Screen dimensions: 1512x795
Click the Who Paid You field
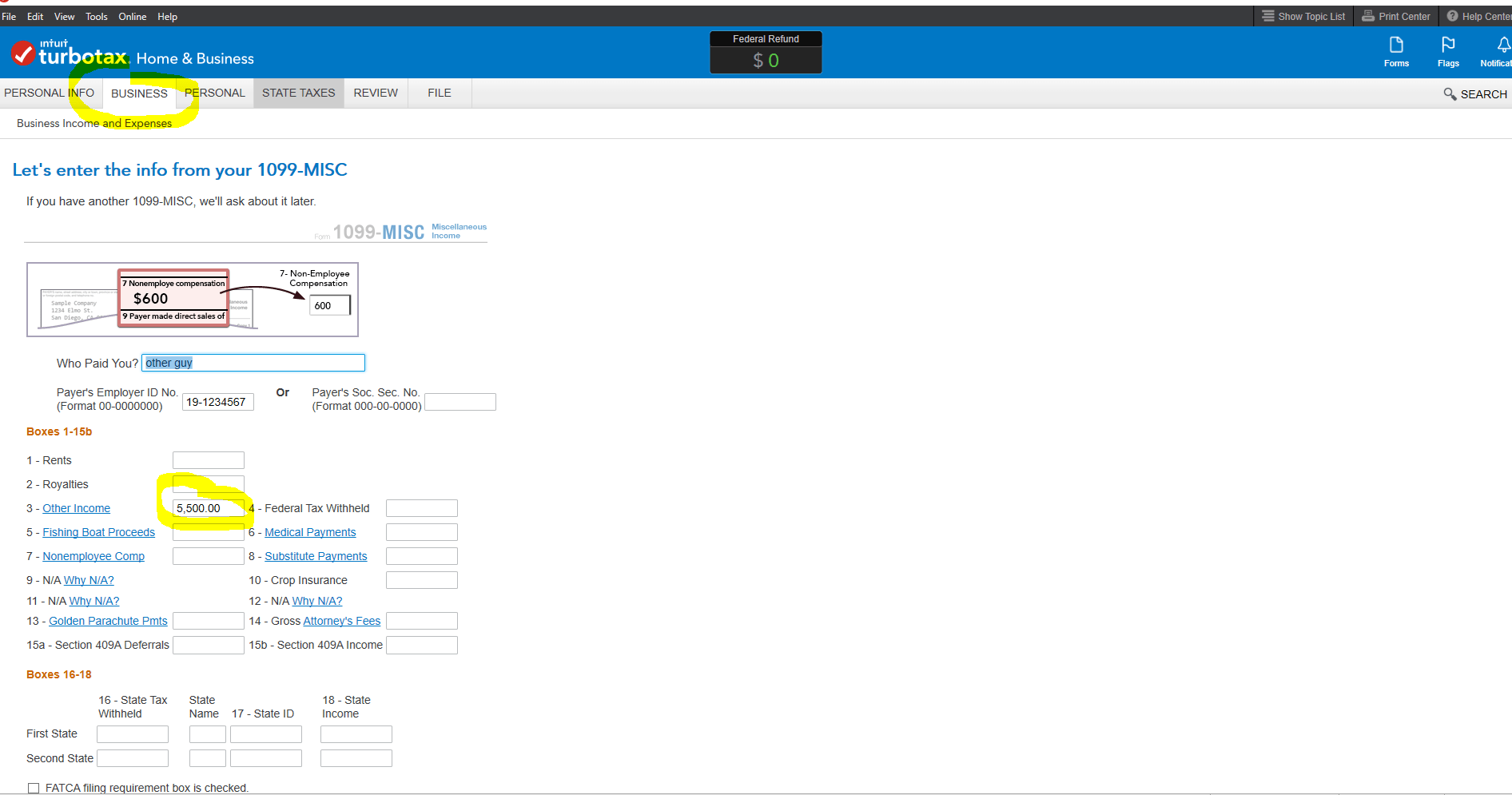[x=253, y=363]
